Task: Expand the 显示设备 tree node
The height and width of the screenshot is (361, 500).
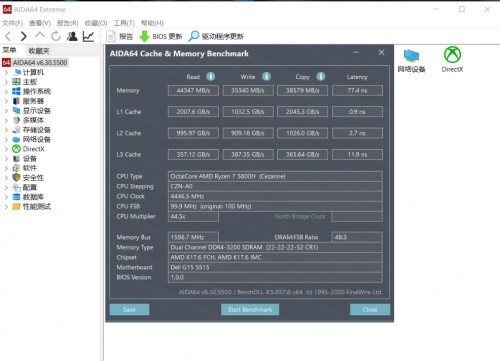Action: click(6, 110)
